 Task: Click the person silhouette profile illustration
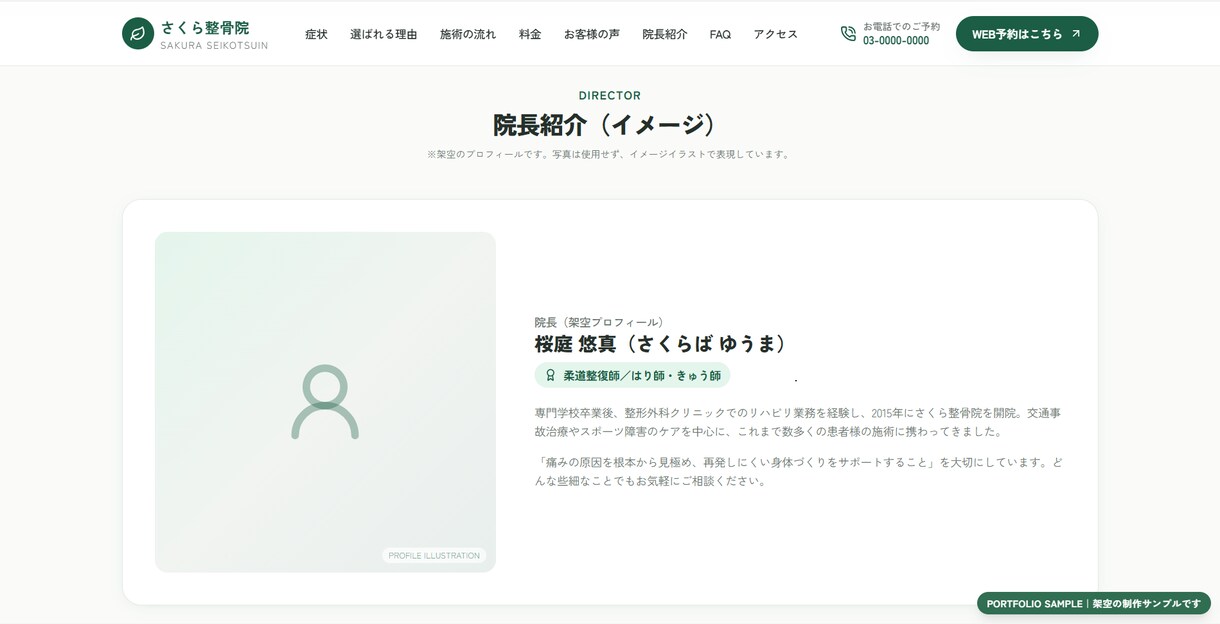(325, 402)
